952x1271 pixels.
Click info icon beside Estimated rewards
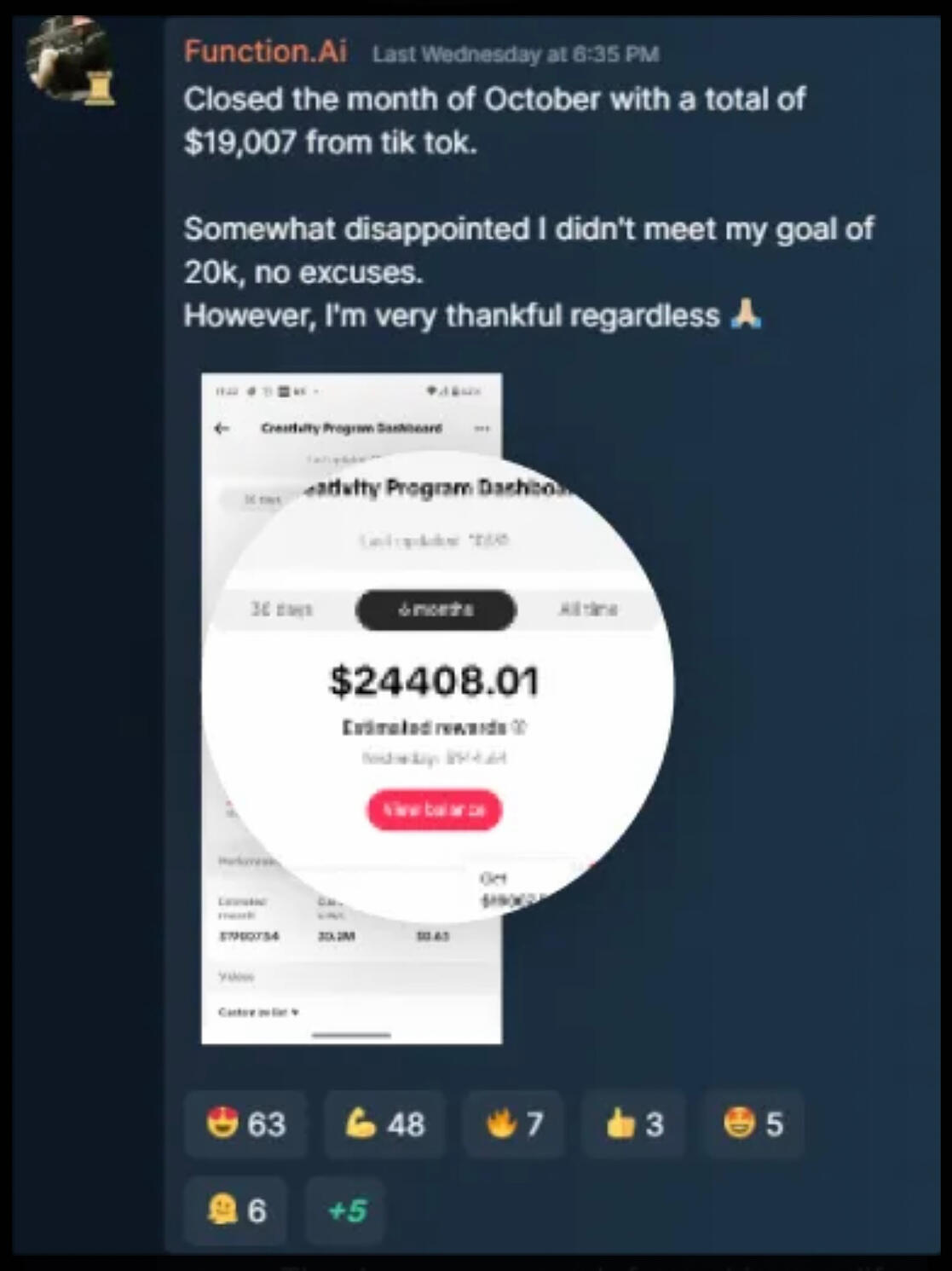tap(521, 727)
